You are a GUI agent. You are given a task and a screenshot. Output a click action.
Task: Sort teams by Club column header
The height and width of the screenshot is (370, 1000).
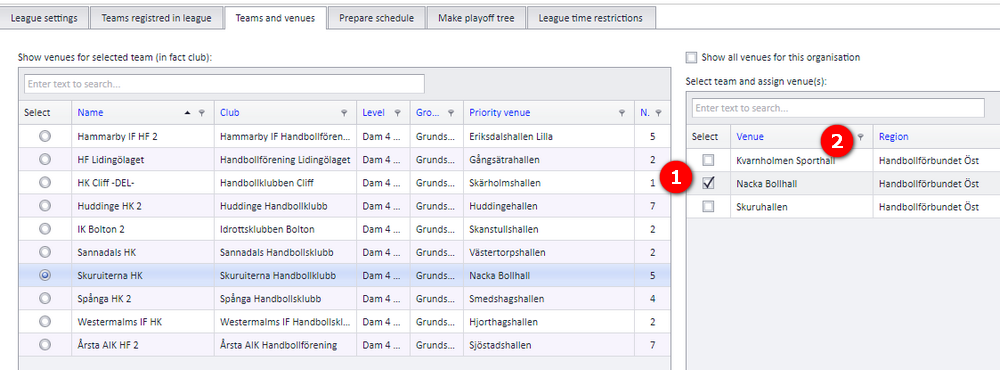[229, 113]
